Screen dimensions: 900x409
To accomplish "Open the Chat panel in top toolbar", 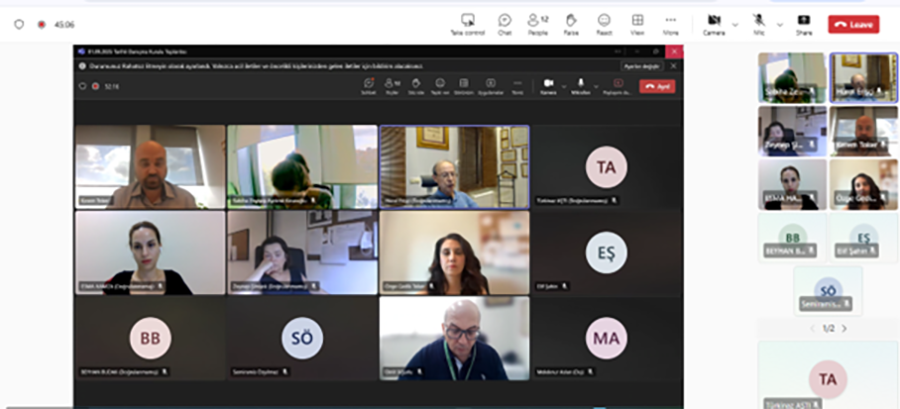I will coord(505,23).
